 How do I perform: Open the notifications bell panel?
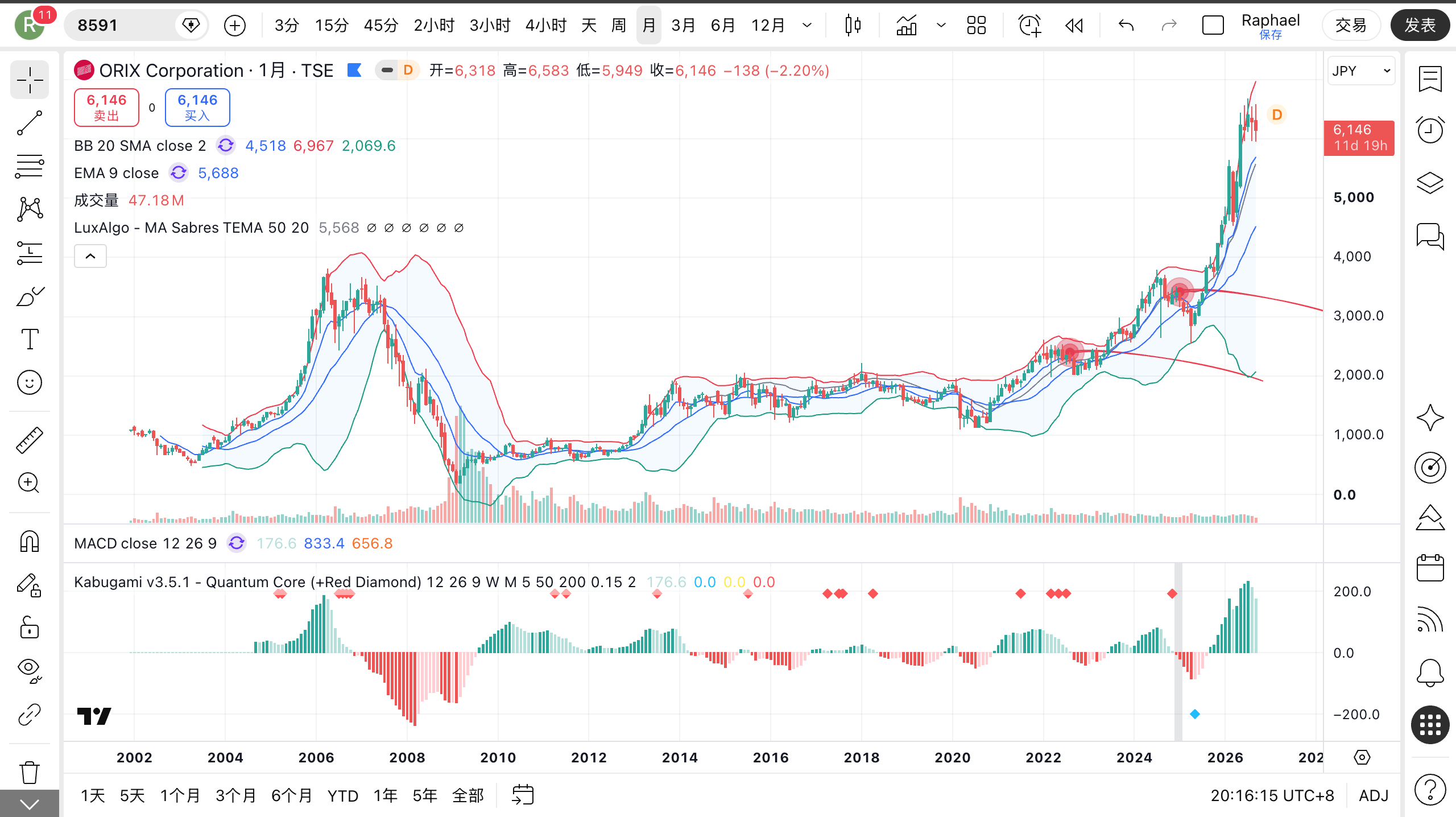coord(1430,674)
